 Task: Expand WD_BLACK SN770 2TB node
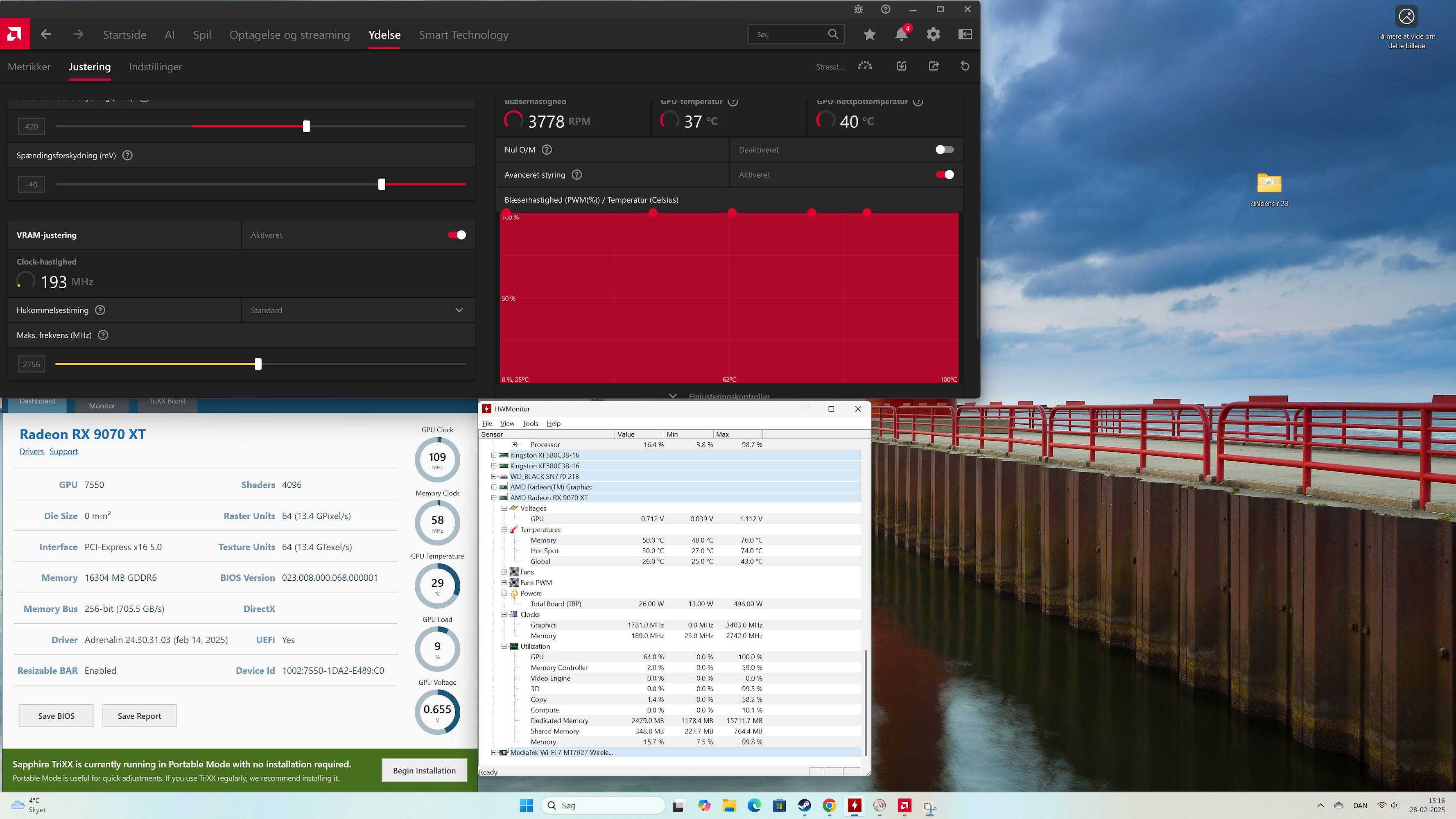point(493,477)
